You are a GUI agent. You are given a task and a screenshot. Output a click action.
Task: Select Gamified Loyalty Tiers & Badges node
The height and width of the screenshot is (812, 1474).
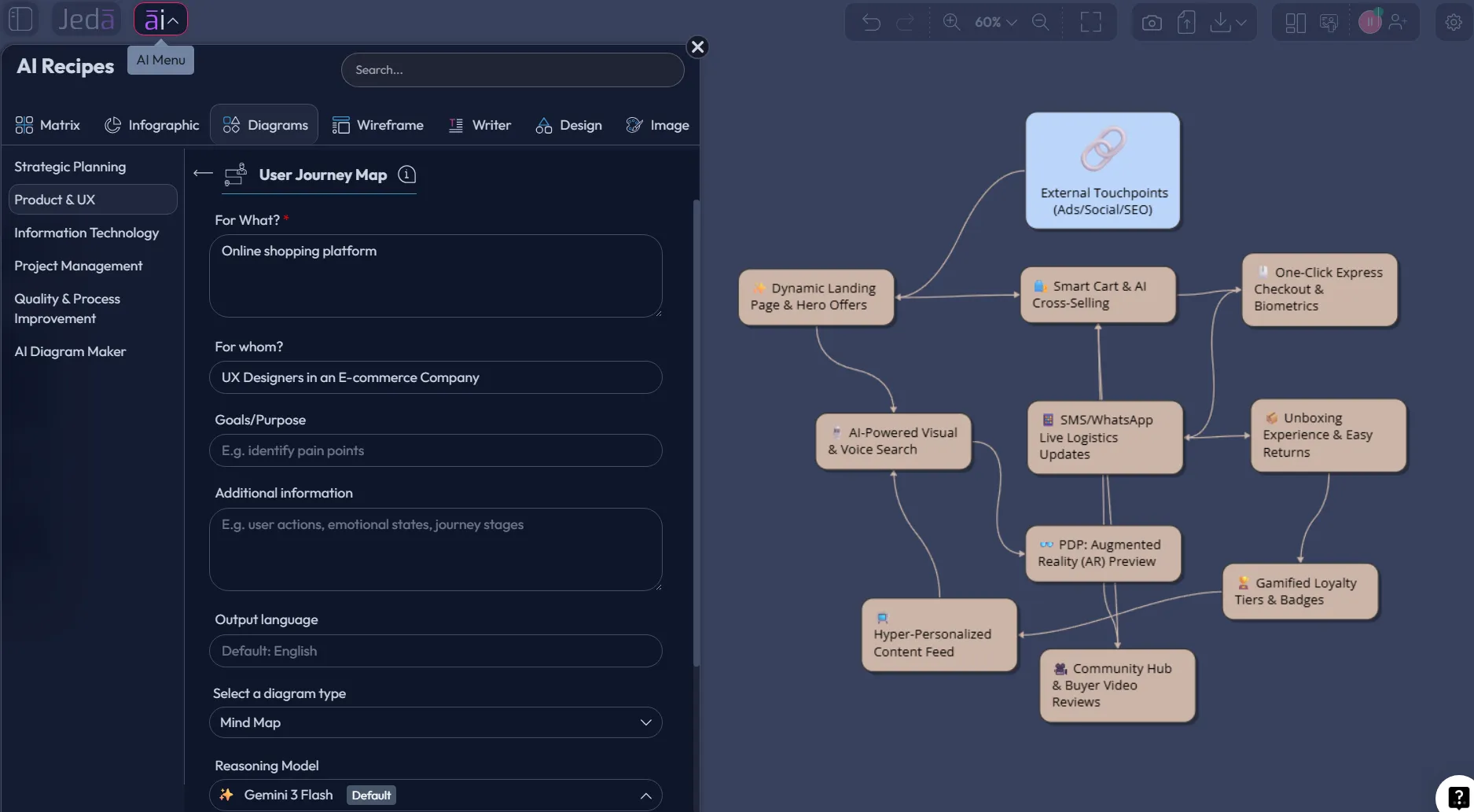(x=1300, y=591)
